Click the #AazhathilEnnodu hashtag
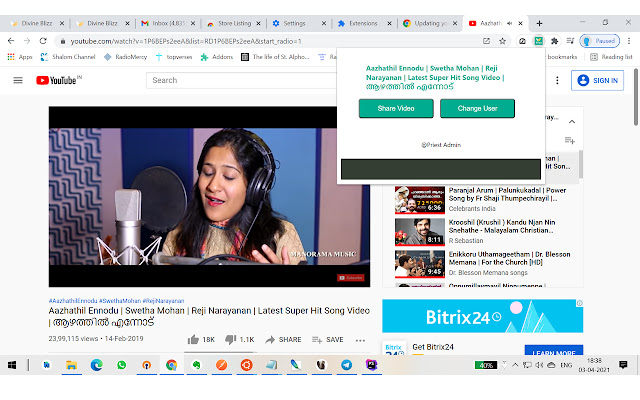 pyautogui.click(x=73, y=301)
